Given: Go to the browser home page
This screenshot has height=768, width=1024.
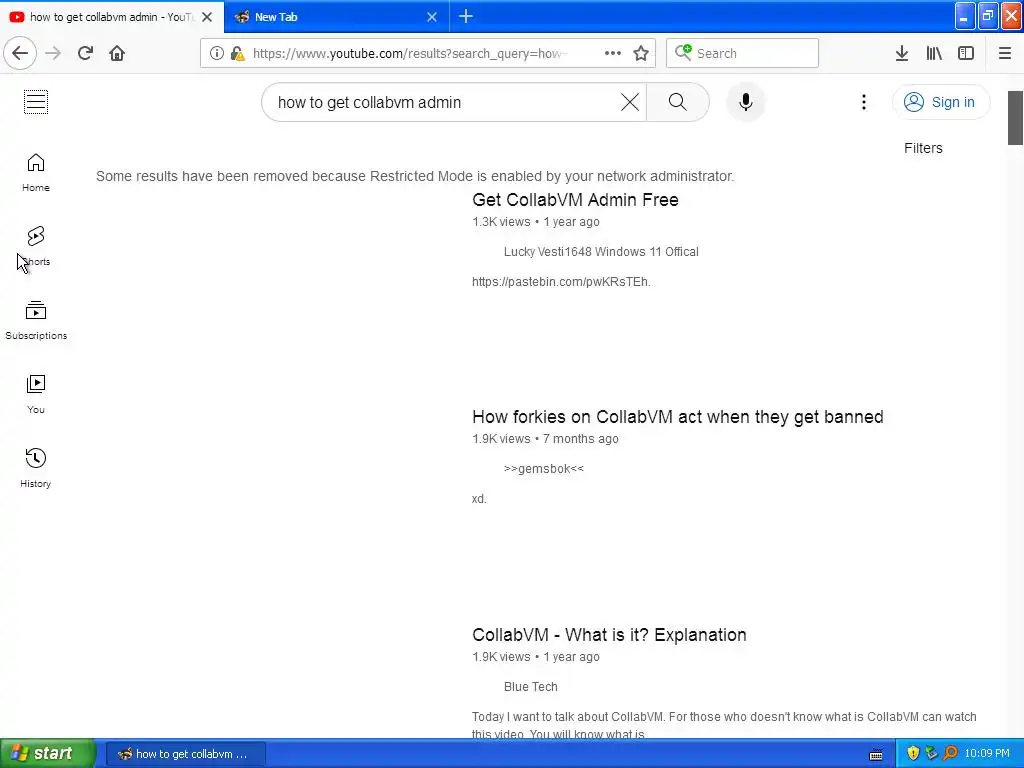Looking at the screenshot, I should (x=117, y=53).
